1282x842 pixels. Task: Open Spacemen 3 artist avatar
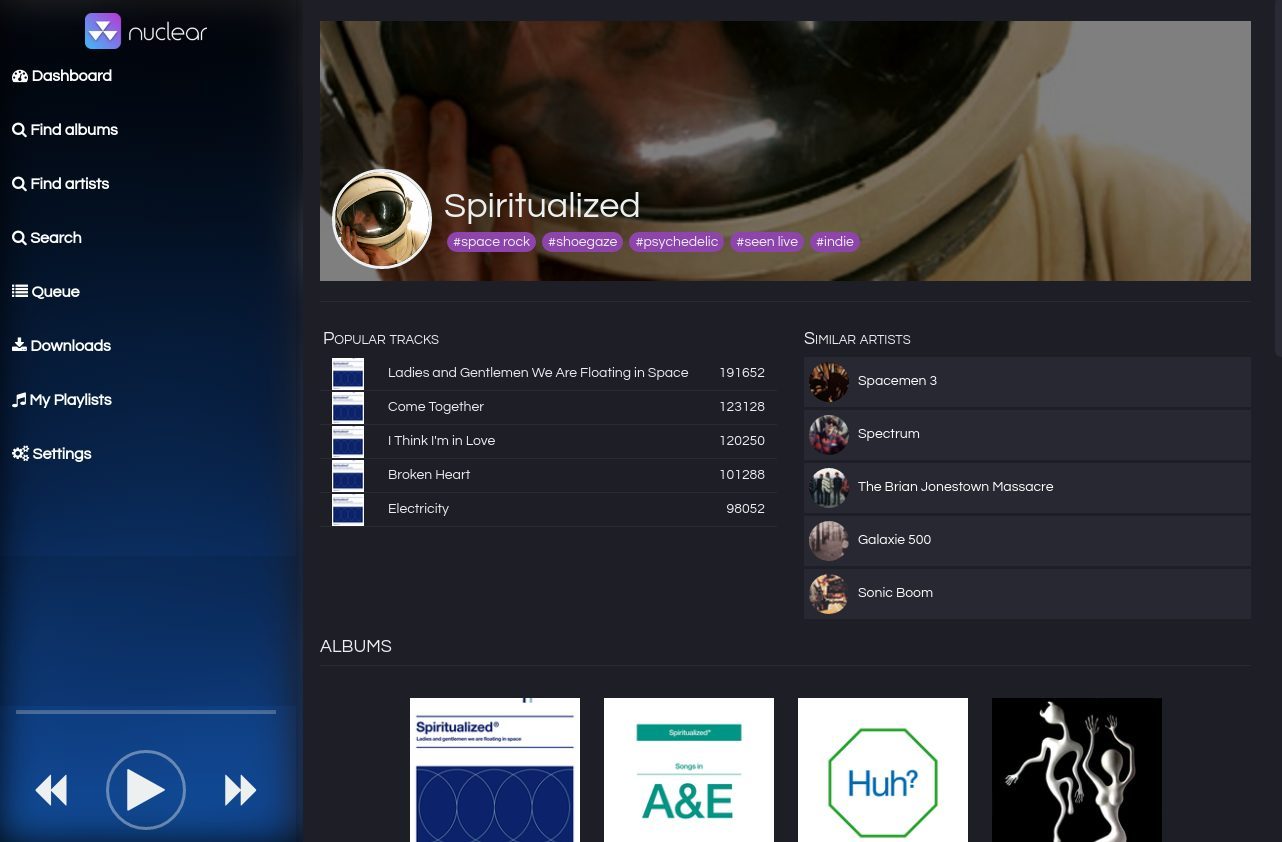coord(829,382)
